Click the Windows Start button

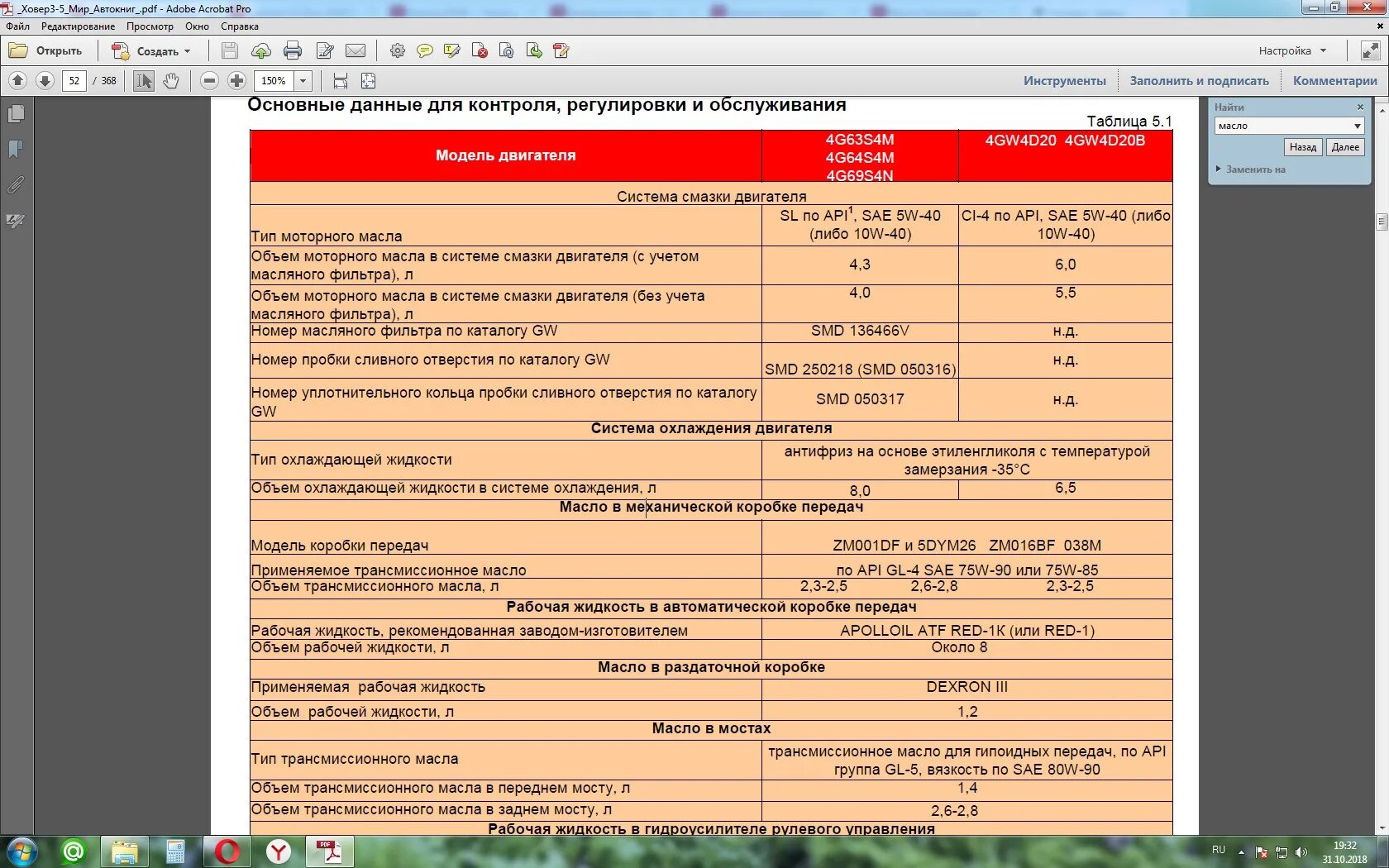[22, 851]
